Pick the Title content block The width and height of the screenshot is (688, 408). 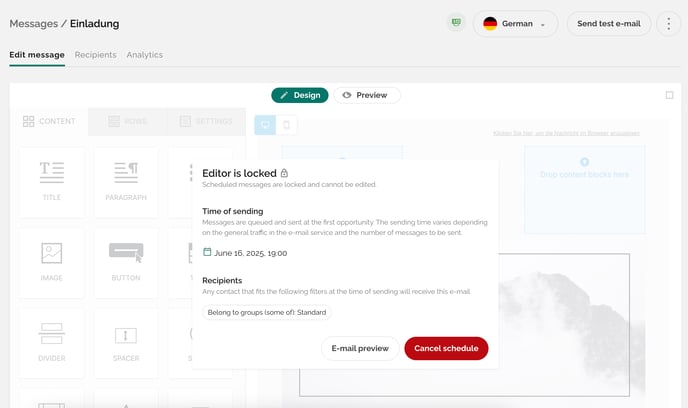point(52,183)
